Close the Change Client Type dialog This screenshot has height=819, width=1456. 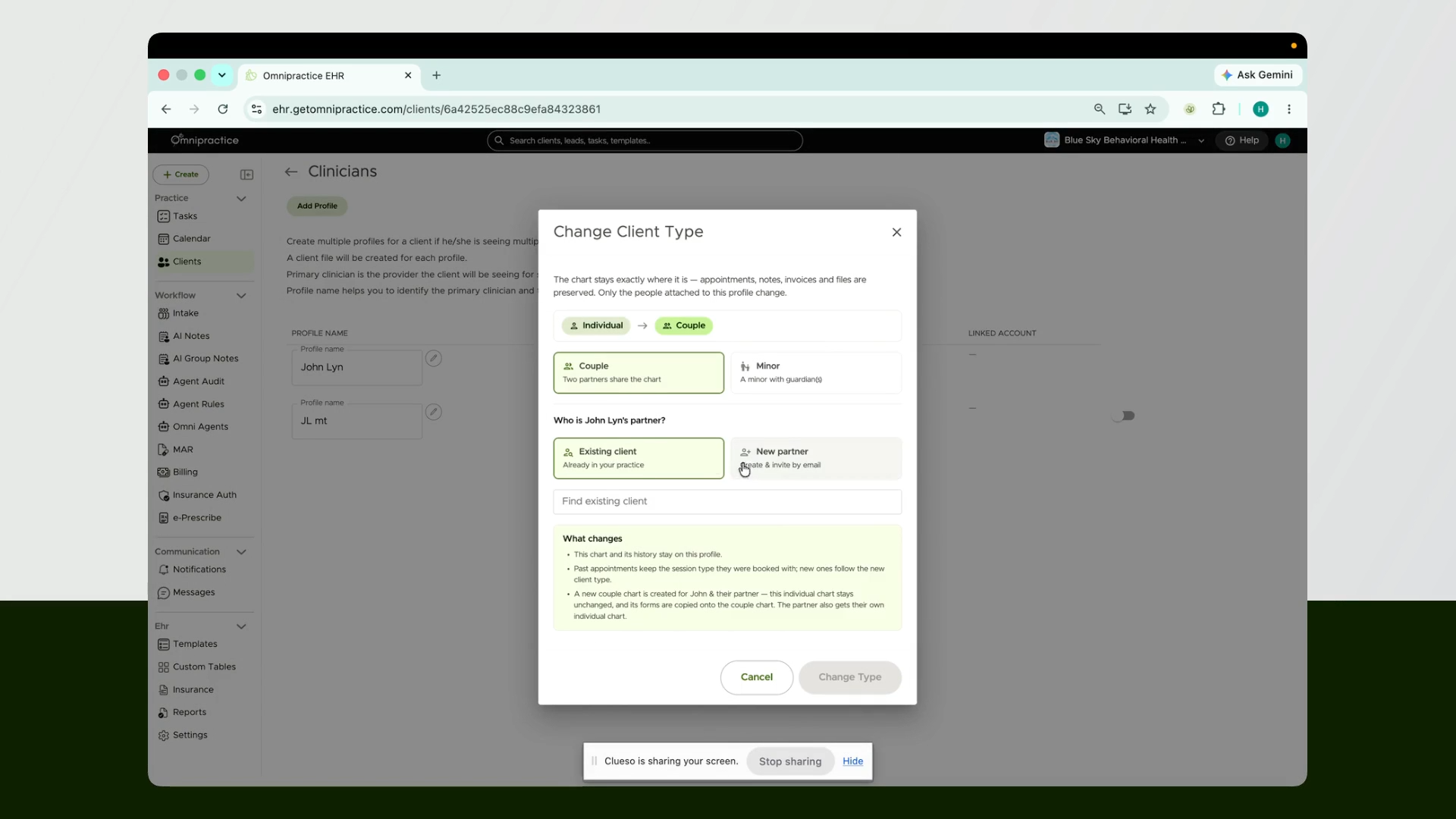click(x=896, y=232)
